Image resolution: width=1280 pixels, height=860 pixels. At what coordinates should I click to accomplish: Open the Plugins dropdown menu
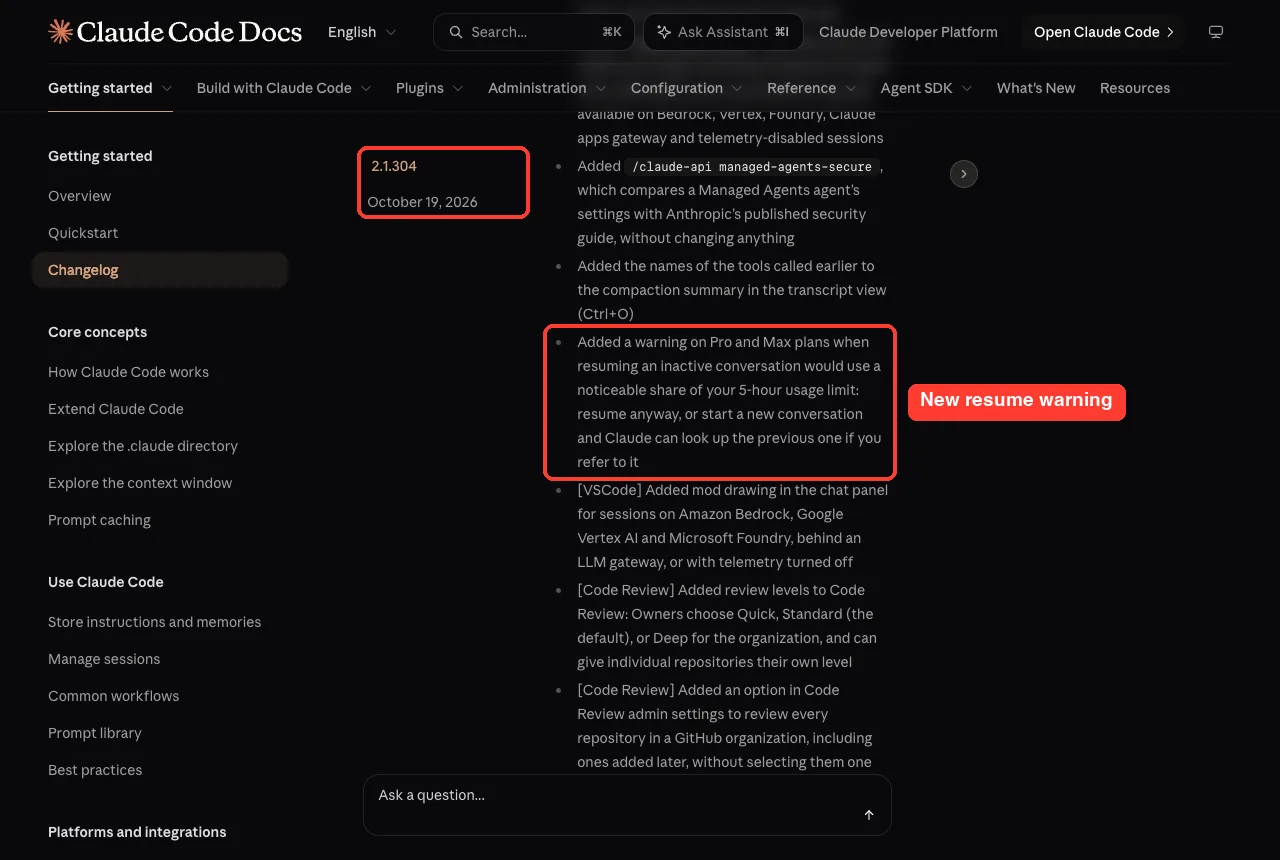[x=430, y=88]
